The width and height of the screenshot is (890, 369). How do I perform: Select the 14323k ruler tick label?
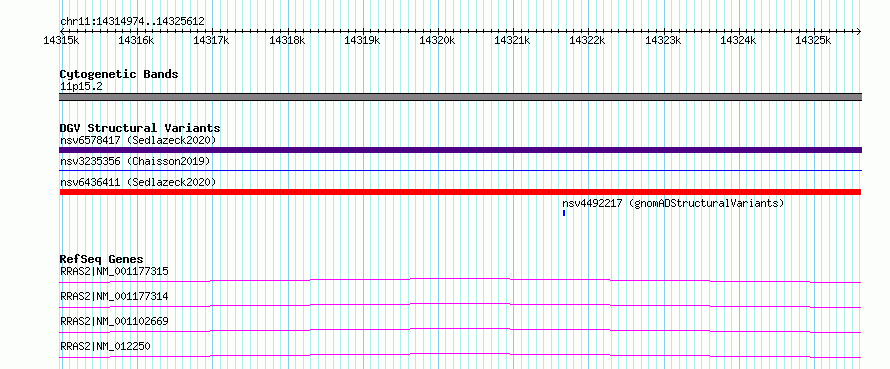click(x=663, y=40)
